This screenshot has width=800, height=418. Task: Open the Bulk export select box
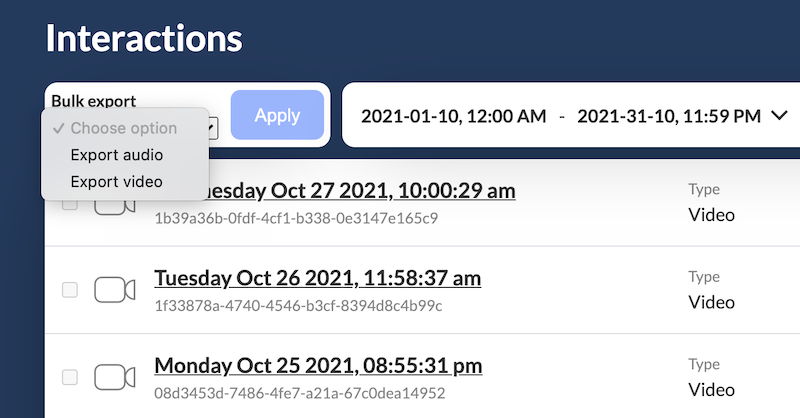point(214,128)
